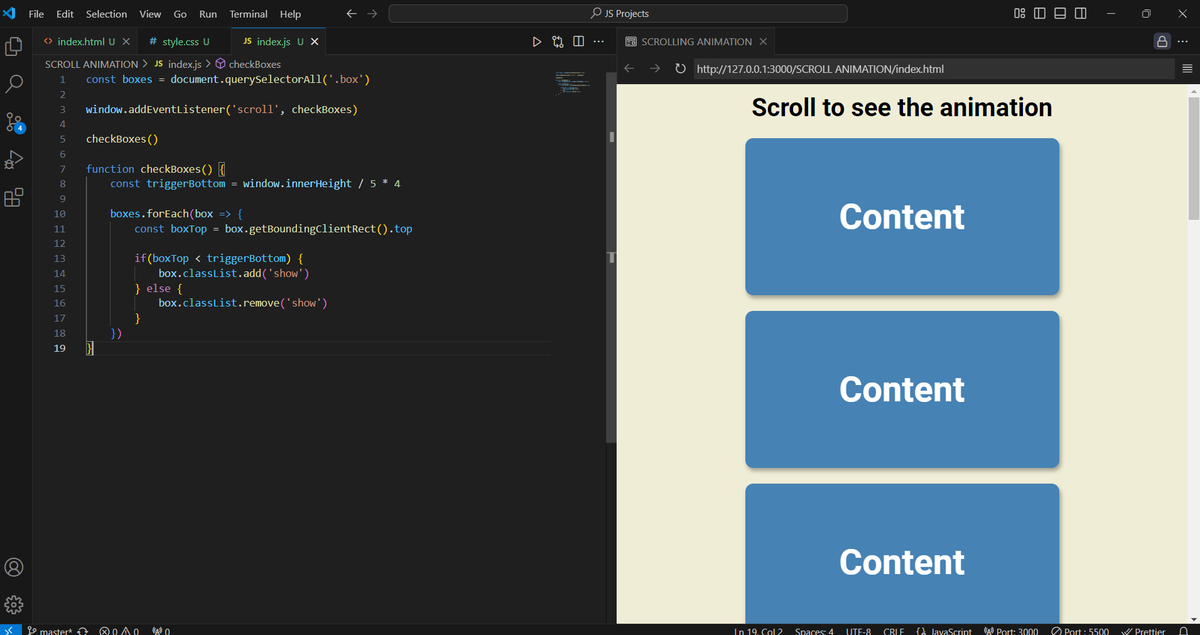Click the Synchronize Changes icon in status bar
The width and height of the screenshot is (1200, 635).
pyautogui.click(x=84, y=631)
